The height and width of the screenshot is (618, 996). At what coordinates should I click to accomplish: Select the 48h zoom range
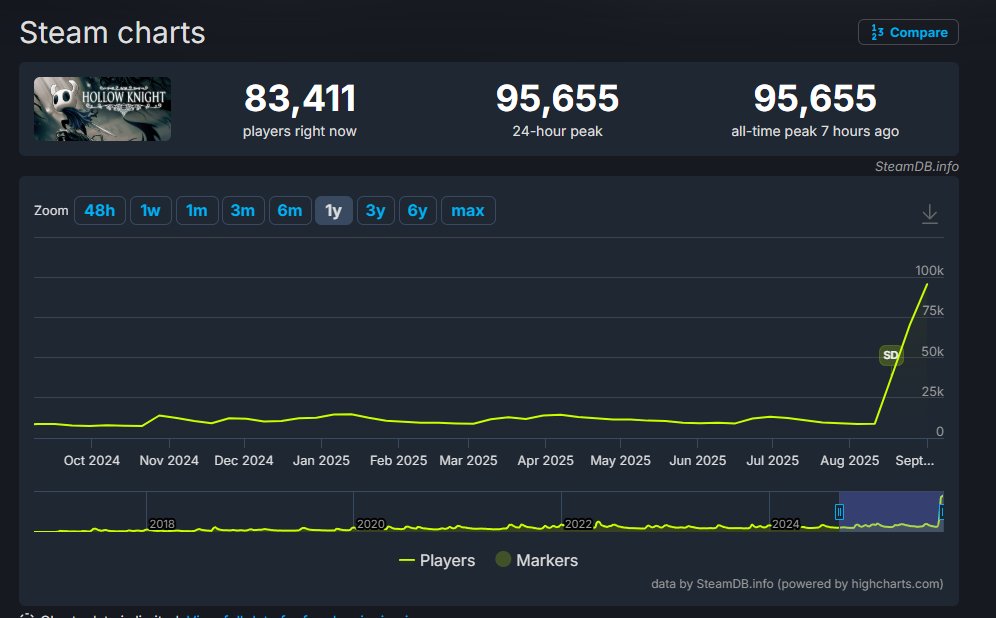[100, 211]
